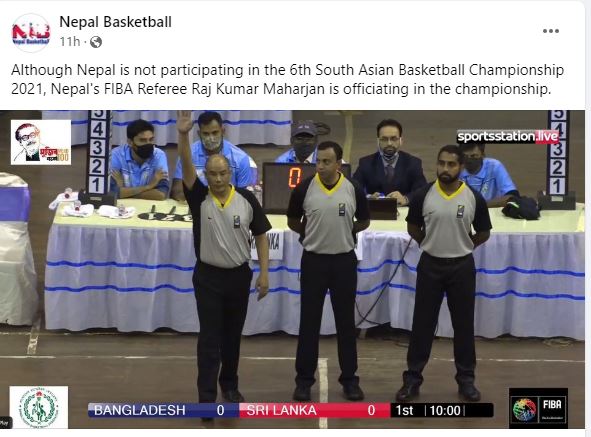Click the small Play label at video corner
The image size is (591, 437).
pos(5,423)
